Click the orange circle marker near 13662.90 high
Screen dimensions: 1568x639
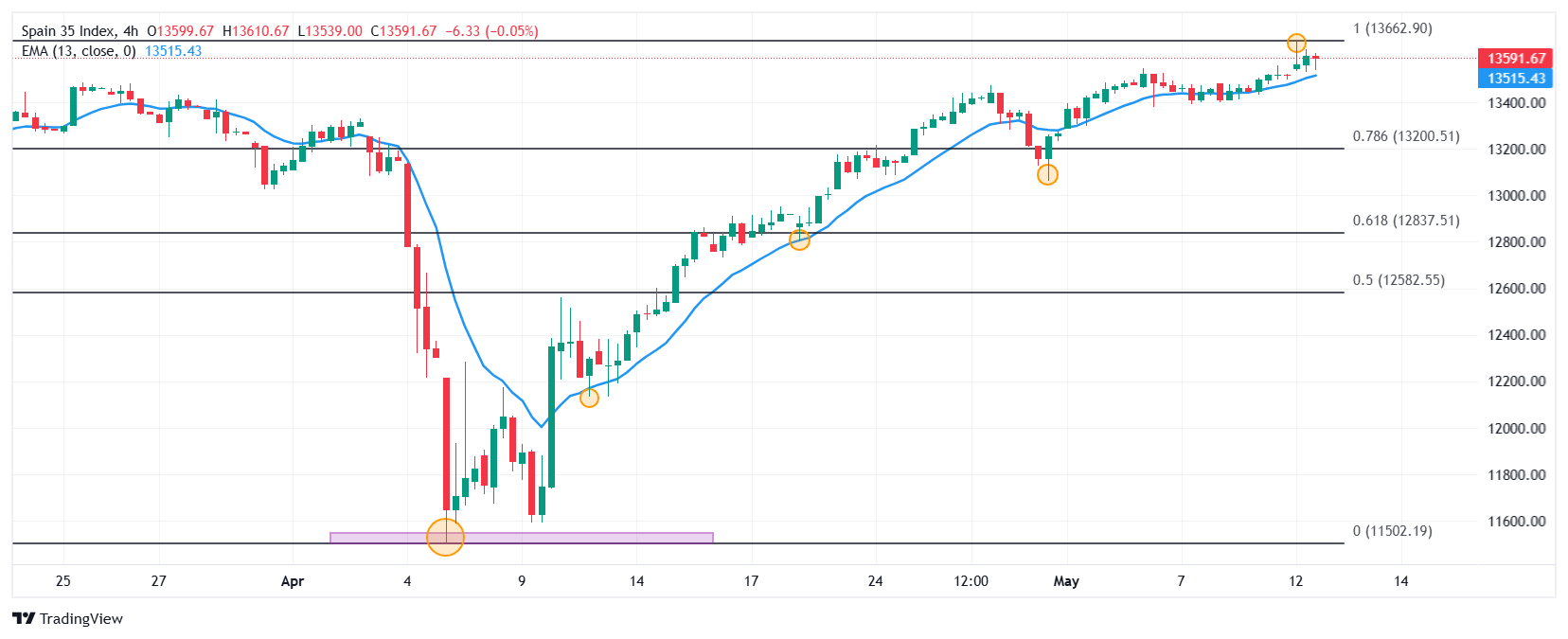click(1296, 43)
